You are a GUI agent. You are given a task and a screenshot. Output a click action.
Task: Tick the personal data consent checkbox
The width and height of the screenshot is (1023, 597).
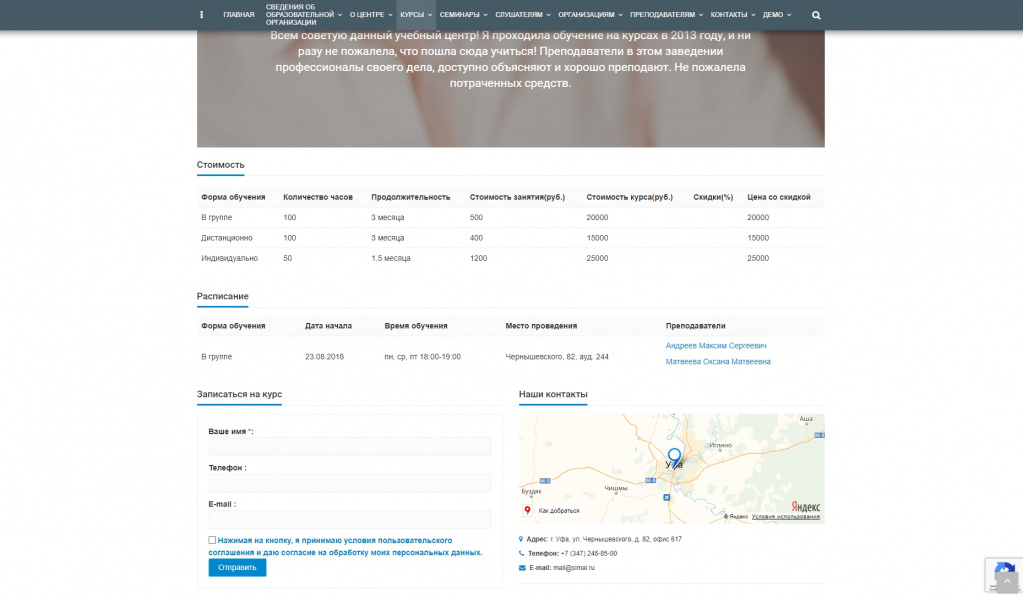(x=212, y=540)
